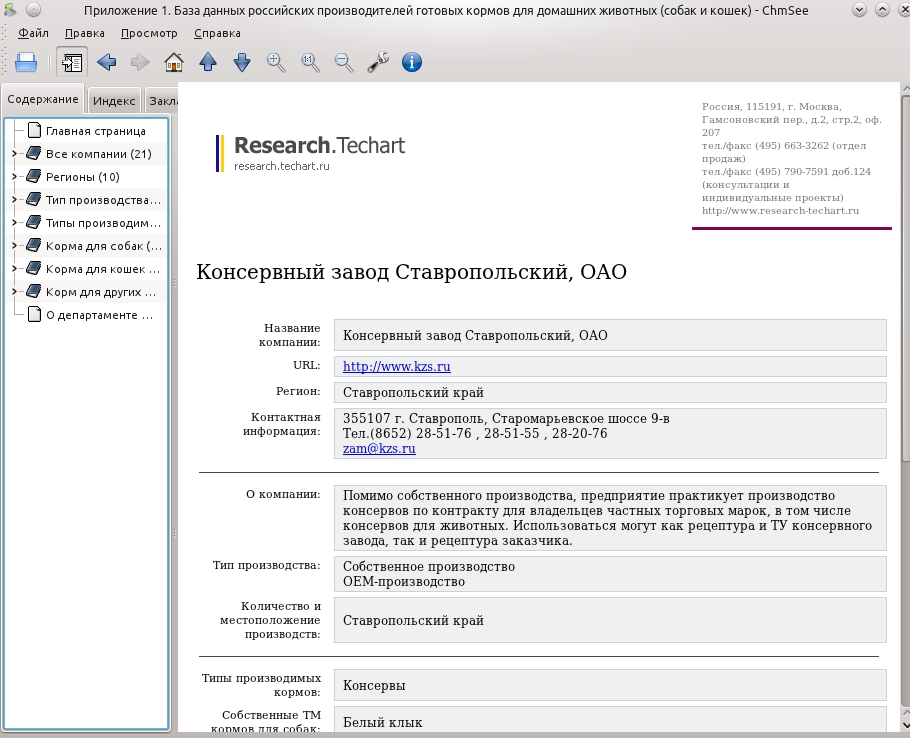Click book icon next to Корма для кошек

pyautogui.click(x=34, y=269)
